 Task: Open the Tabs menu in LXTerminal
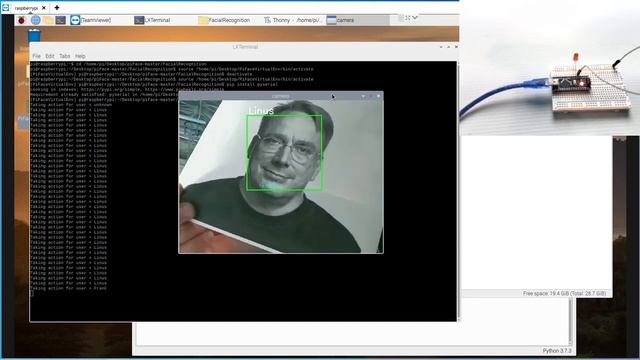64,56
